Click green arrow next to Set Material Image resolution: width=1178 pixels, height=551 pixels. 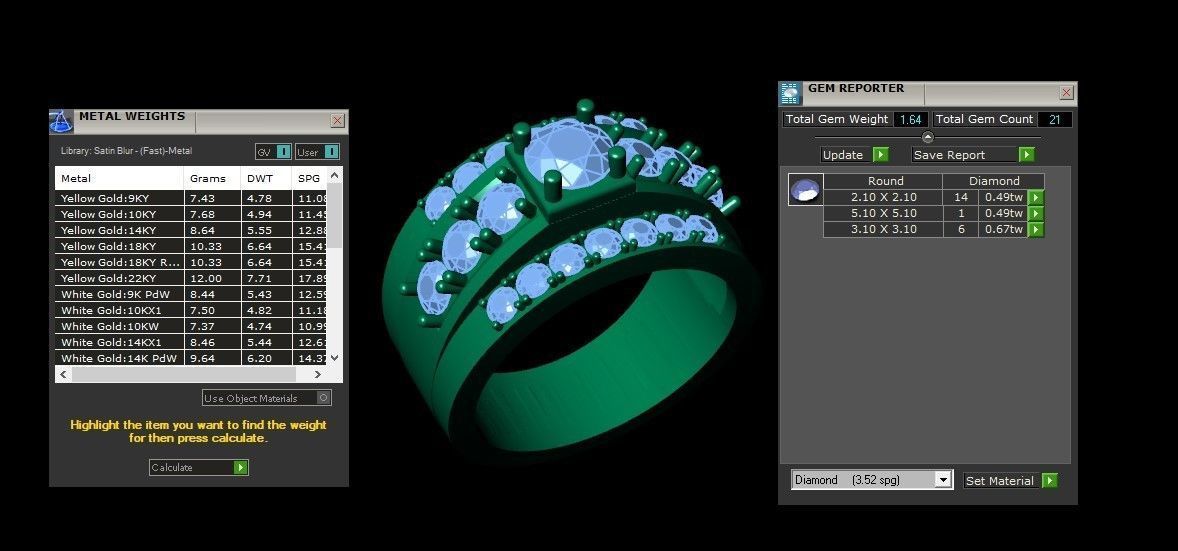click(1050, 481)
